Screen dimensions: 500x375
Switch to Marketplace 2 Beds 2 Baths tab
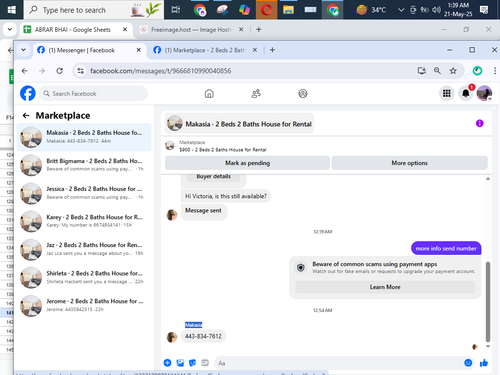click(x=205, y=50)
